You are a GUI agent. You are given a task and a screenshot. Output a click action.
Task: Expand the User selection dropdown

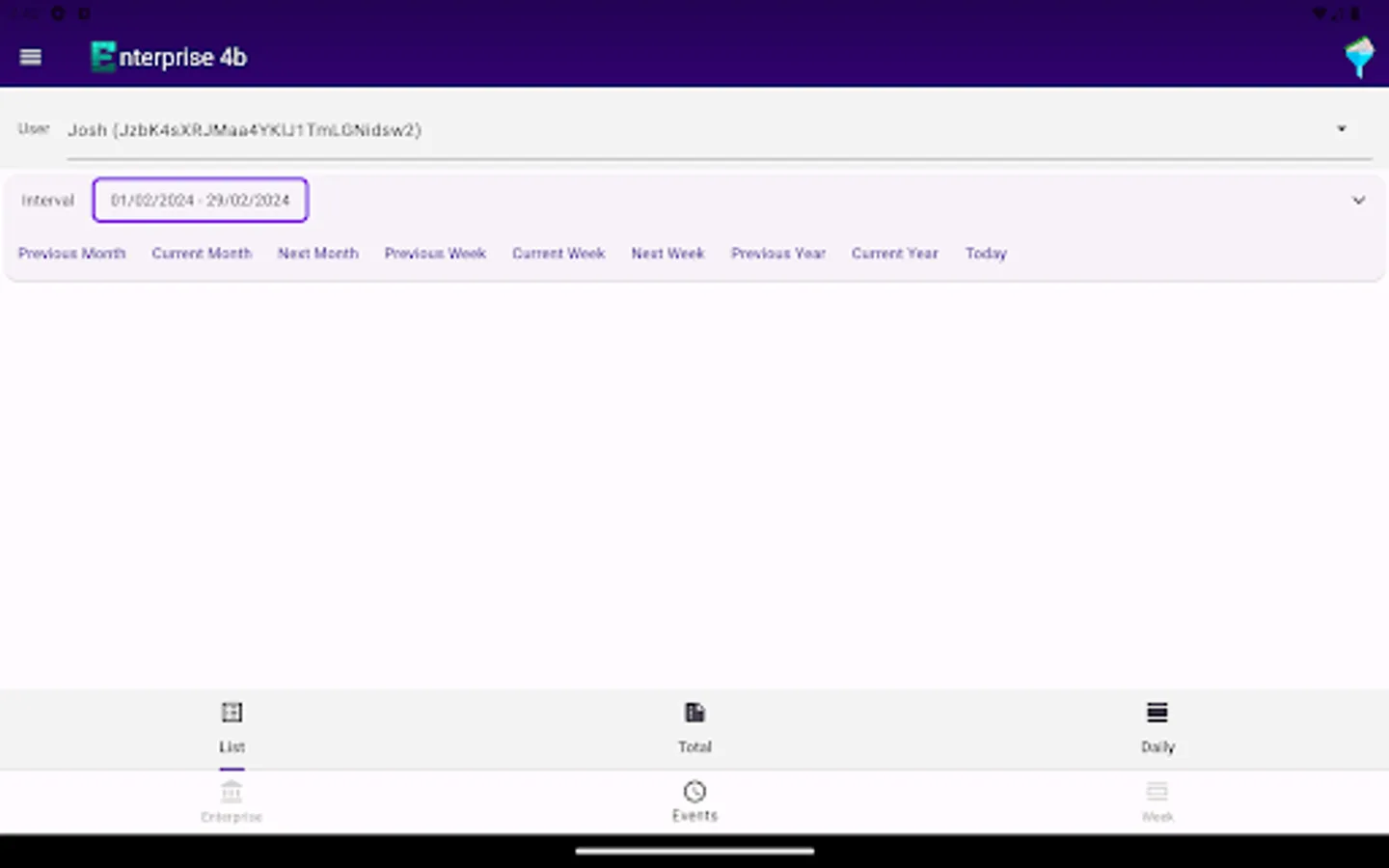point(1342,128)
